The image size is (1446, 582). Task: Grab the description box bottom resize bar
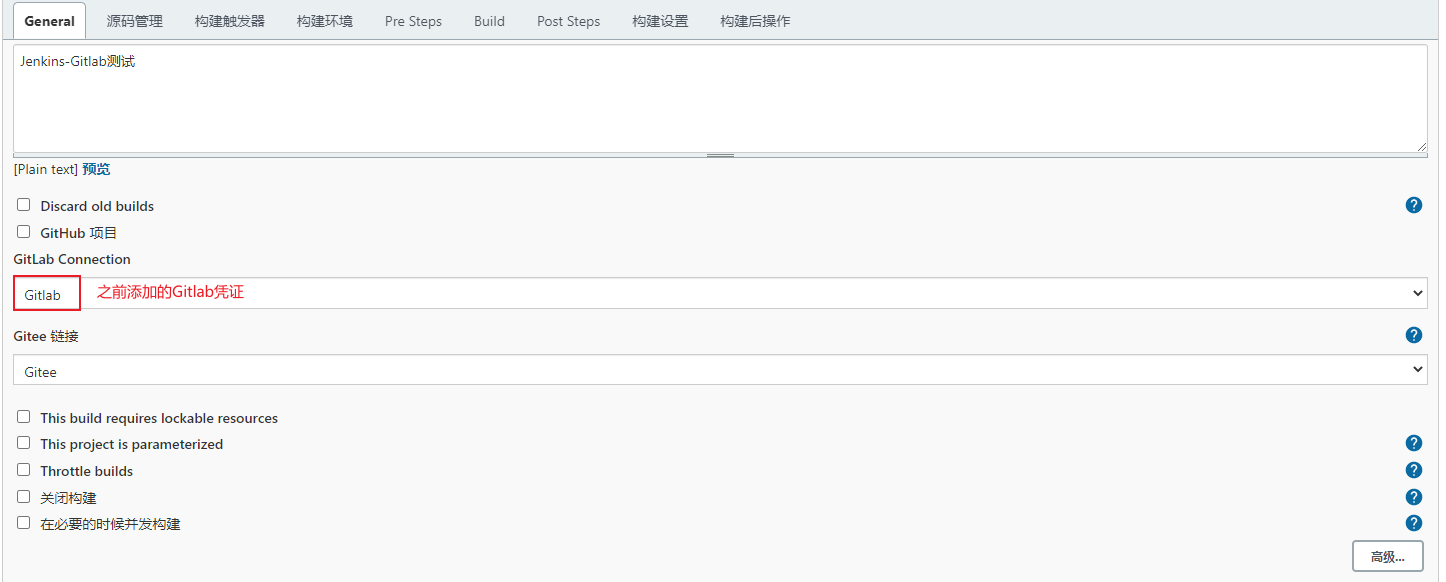(x=720, y=156)
